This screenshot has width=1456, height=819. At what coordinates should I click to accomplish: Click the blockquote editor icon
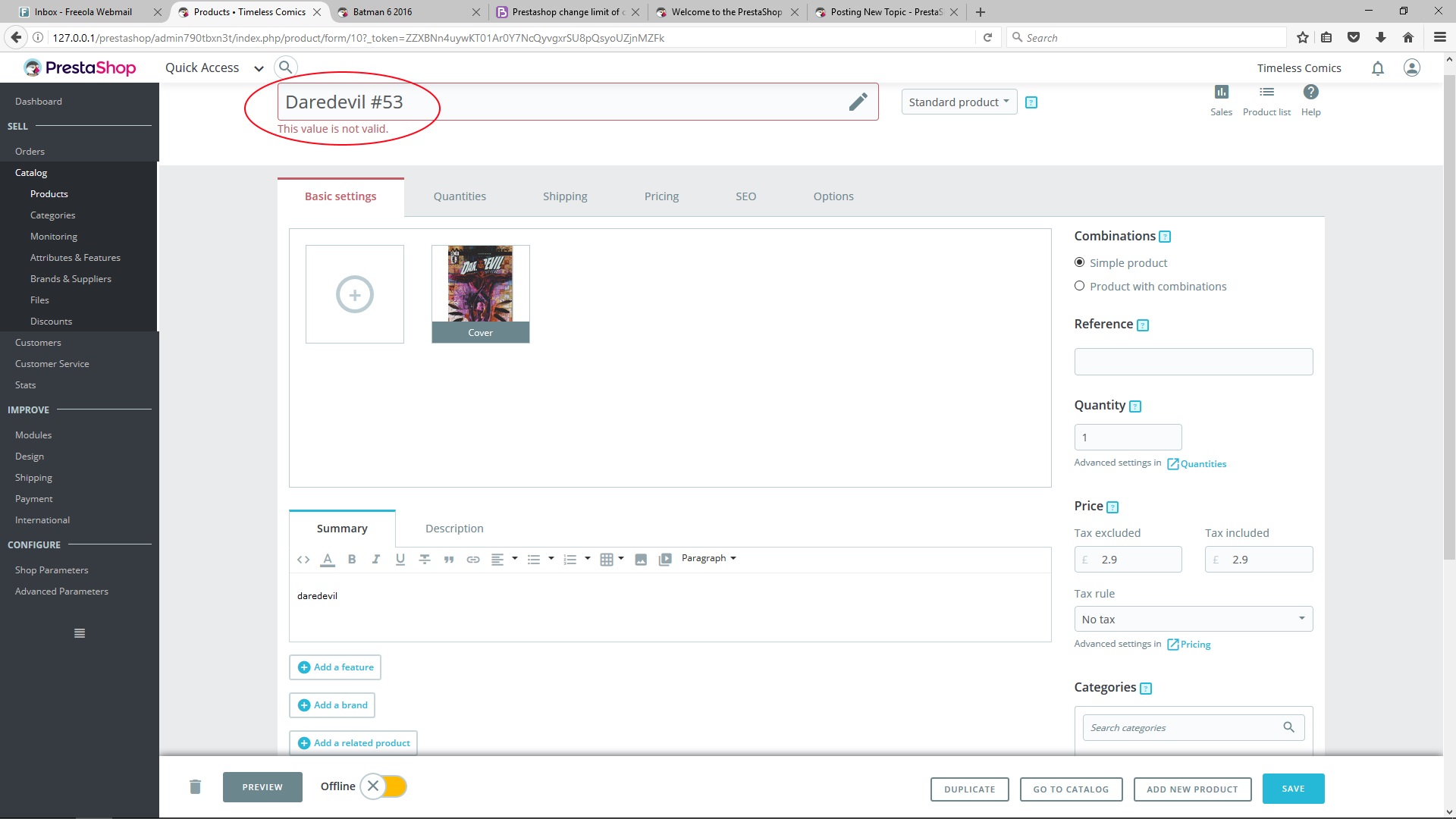(x=449, y=560)
